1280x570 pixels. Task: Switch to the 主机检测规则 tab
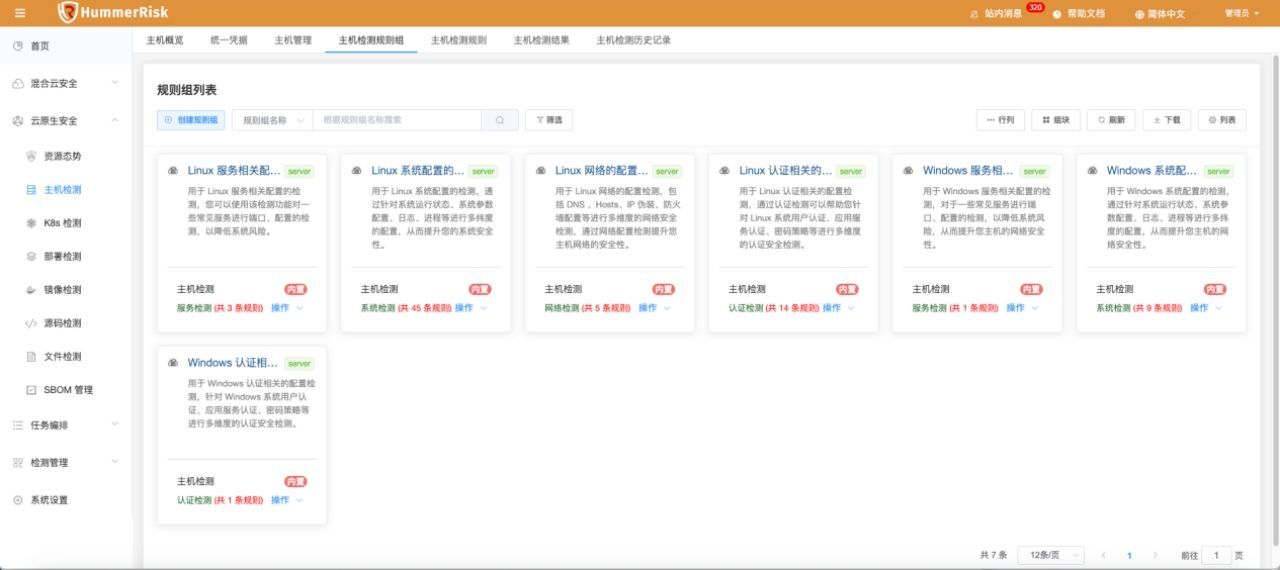coord(458,40)
